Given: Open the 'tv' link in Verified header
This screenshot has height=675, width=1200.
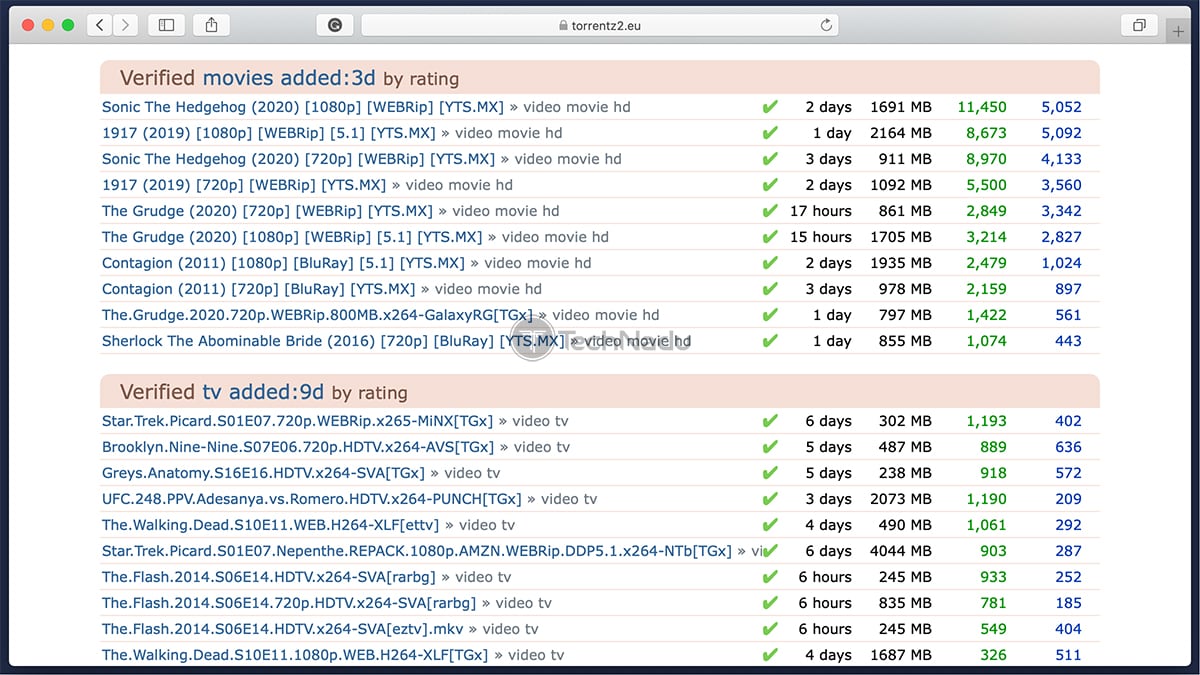Looking at the screenshot, I should point(212,392).
